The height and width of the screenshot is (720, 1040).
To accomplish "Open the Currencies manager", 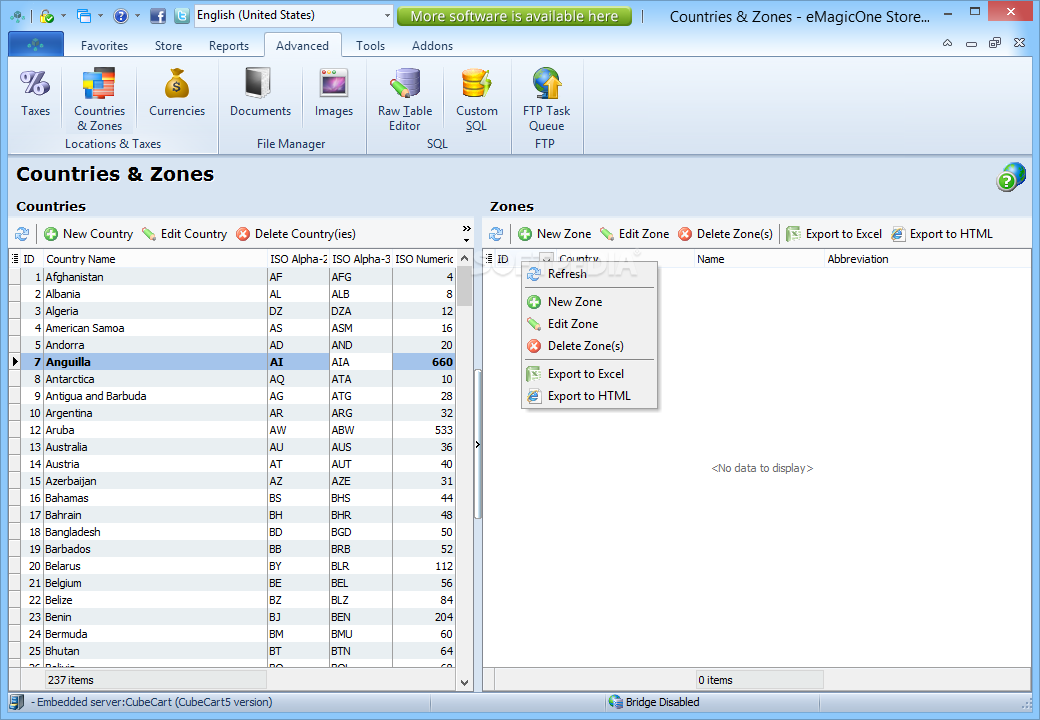I will click(x=177, y=94).
